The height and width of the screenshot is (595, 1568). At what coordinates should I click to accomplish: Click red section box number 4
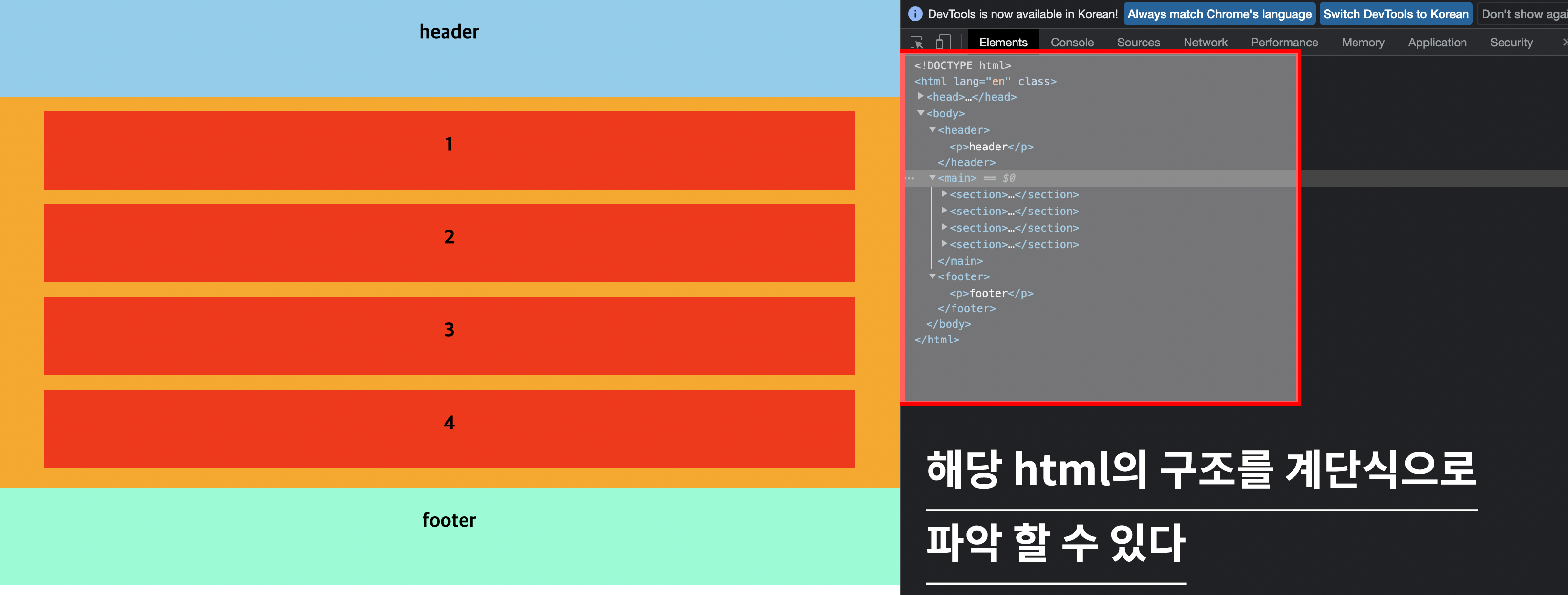[449, 429]
